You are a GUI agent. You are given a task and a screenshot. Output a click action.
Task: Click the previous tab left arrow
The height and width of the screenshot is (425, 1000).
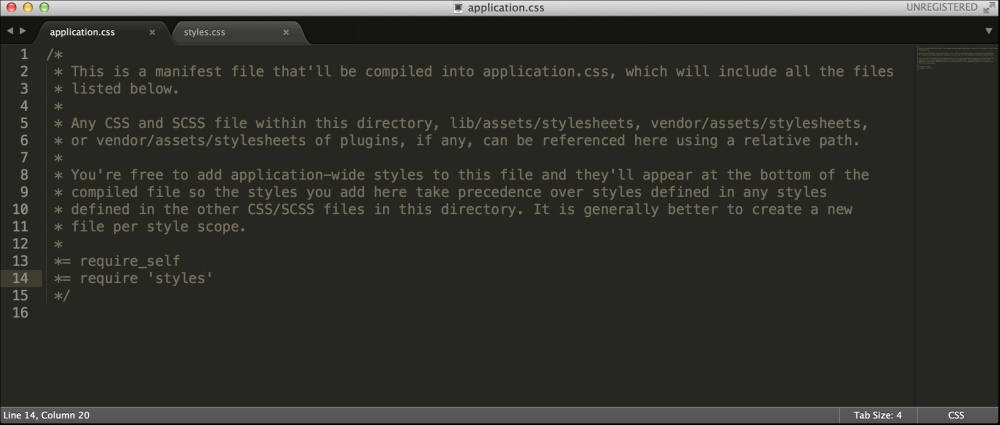pyautogui.click(x=9, y=31)
